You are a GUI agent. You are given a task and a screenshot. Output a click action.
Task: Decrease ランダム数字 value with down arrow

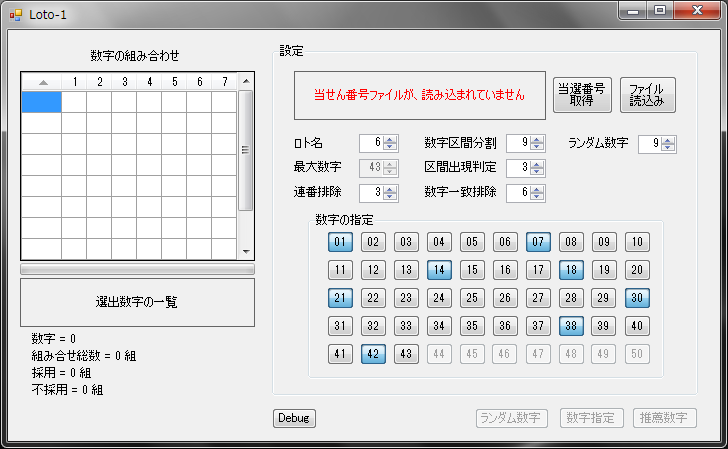point(668,148)
